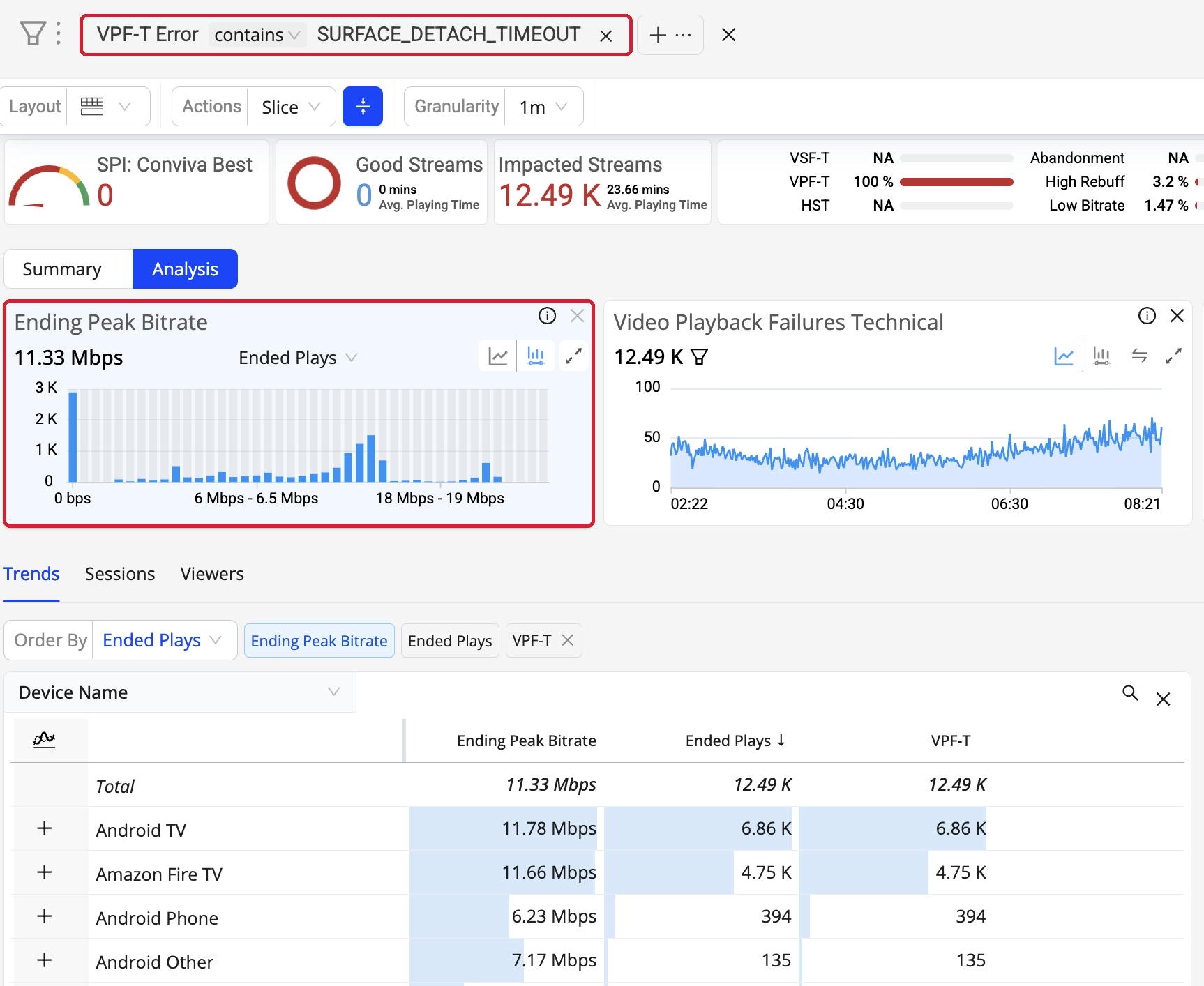The image size is (1204, 986).
Task: Open the contains operator dropdown
Action: click(257, 35)
